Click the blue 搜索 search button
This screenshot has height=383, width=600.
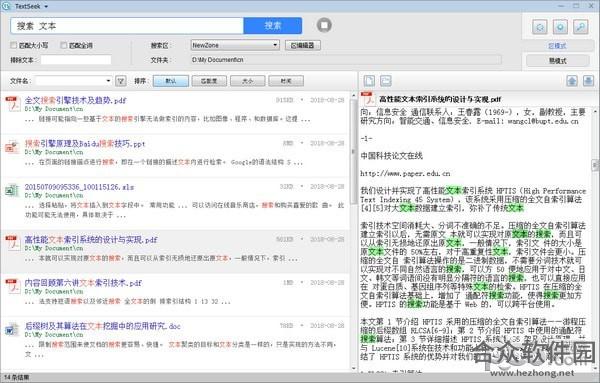(x=273, y=26)
